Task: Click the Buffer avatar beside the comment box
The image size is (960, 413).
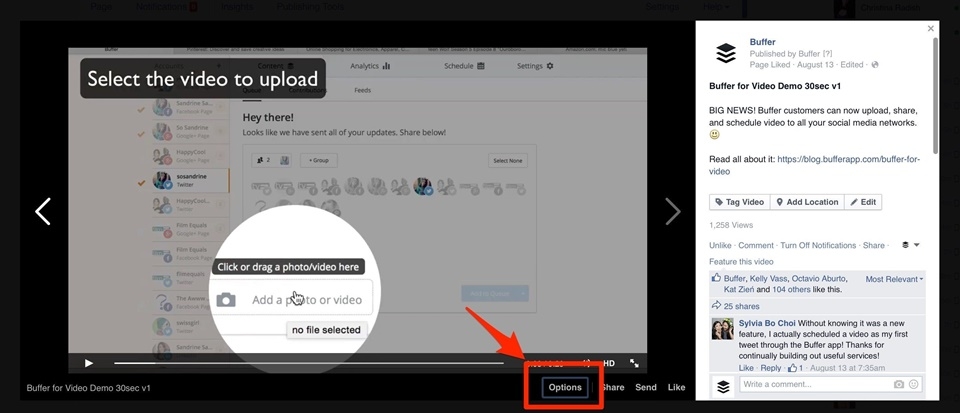Action: (x=724, y=387)
